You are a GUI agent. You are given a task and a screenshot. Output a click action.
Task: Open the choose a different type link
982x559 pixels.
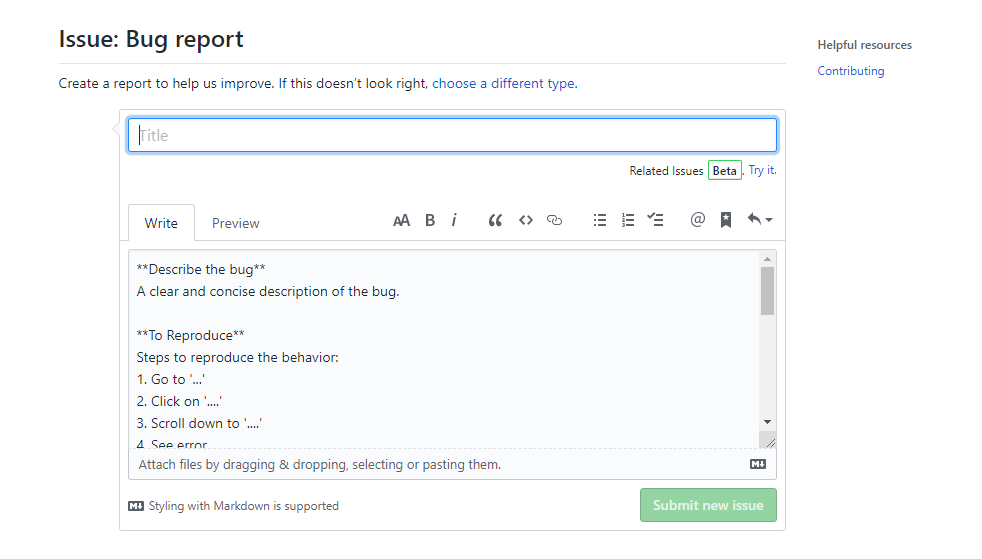(x=504, y=83)
